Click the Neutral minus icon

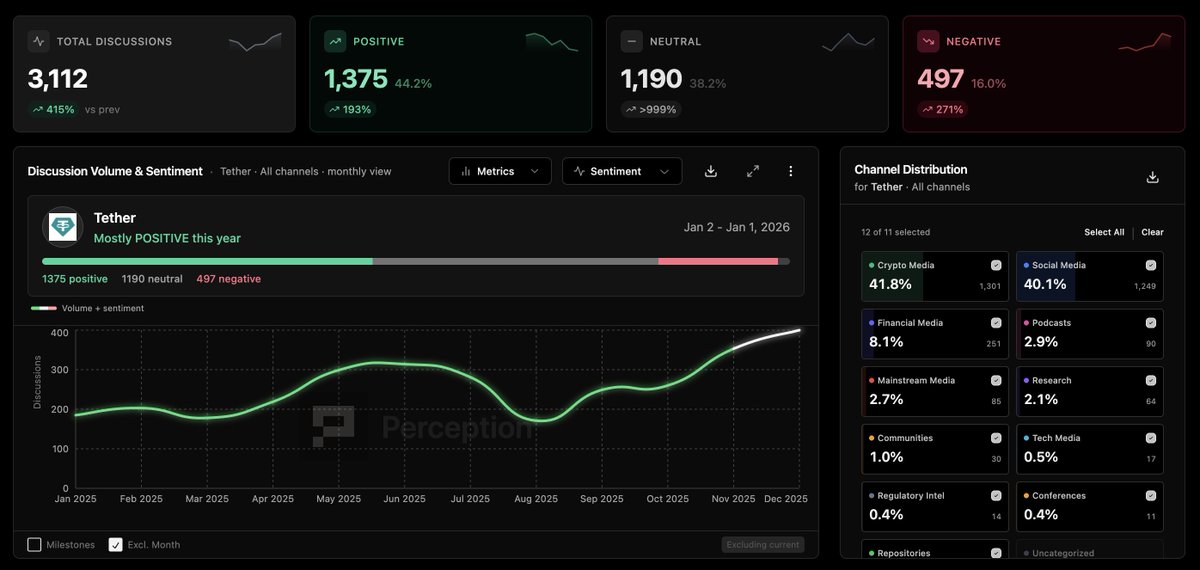[631, 42]
